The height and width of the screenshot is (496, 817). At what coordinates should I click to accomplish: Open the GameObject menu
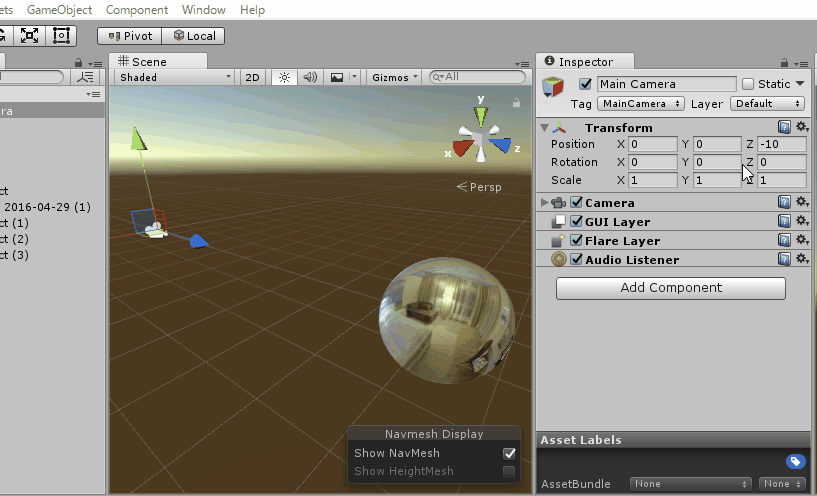(59, 9)
